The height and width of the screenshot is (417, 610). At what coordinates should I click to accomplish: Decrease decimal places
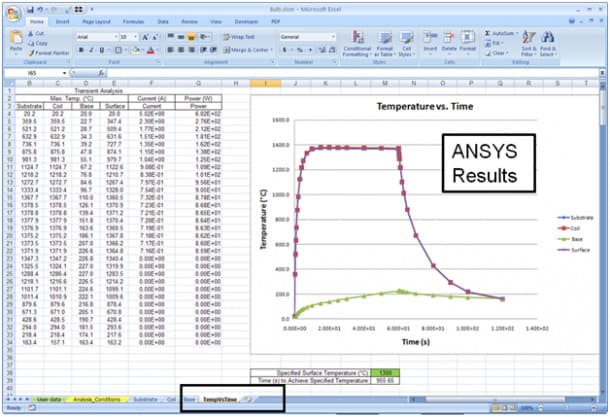coord(332,50)
